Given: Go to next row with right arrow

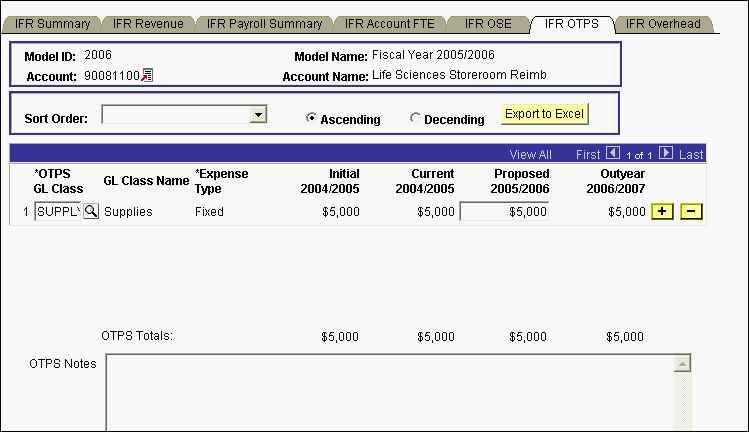Looking at the screenshot, I should (x=666, y=154).
